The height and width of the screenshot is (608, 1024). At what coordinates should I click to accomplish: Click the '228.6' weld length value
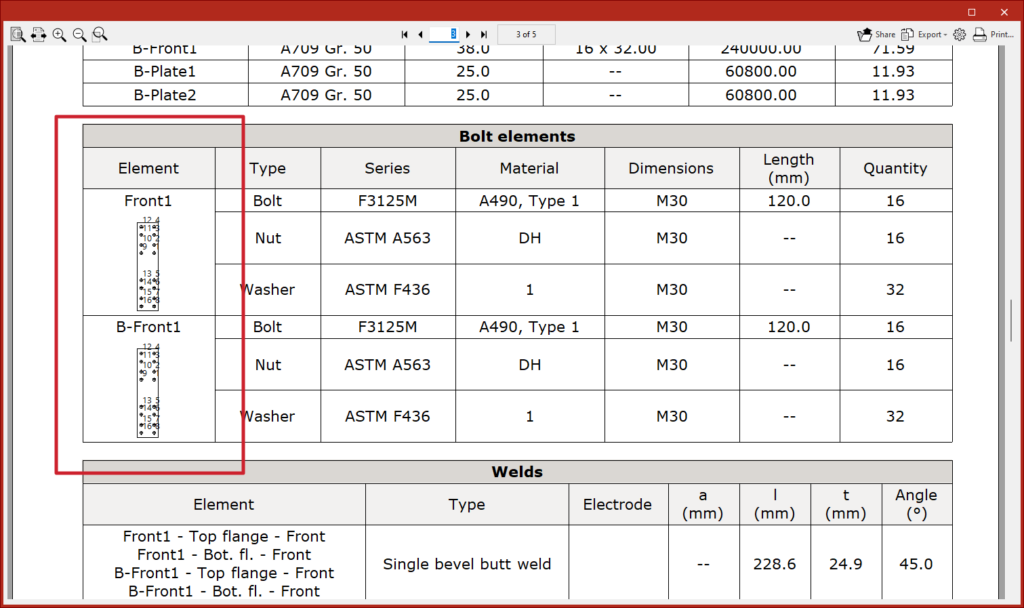tap(775, 564)
